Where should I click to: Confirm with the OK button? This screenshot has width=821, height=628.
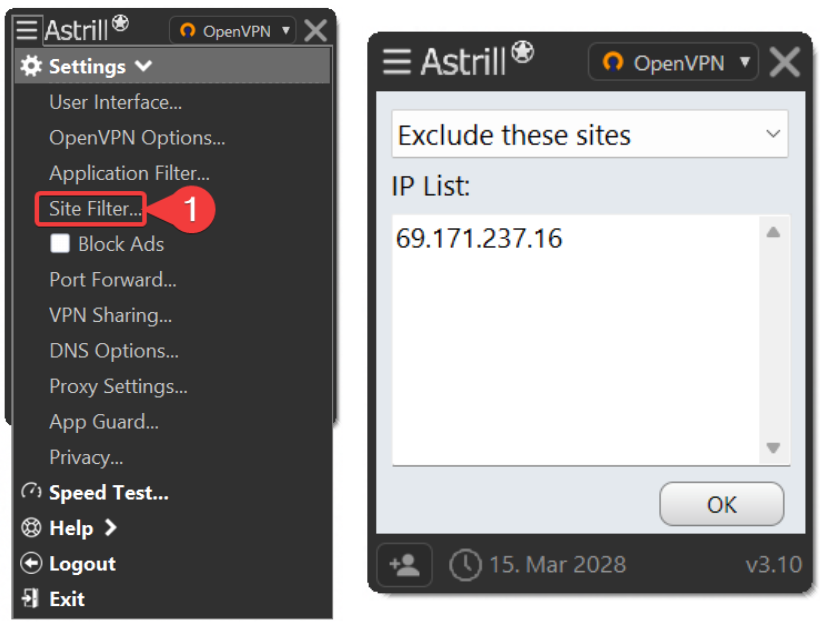coord(722,504)
